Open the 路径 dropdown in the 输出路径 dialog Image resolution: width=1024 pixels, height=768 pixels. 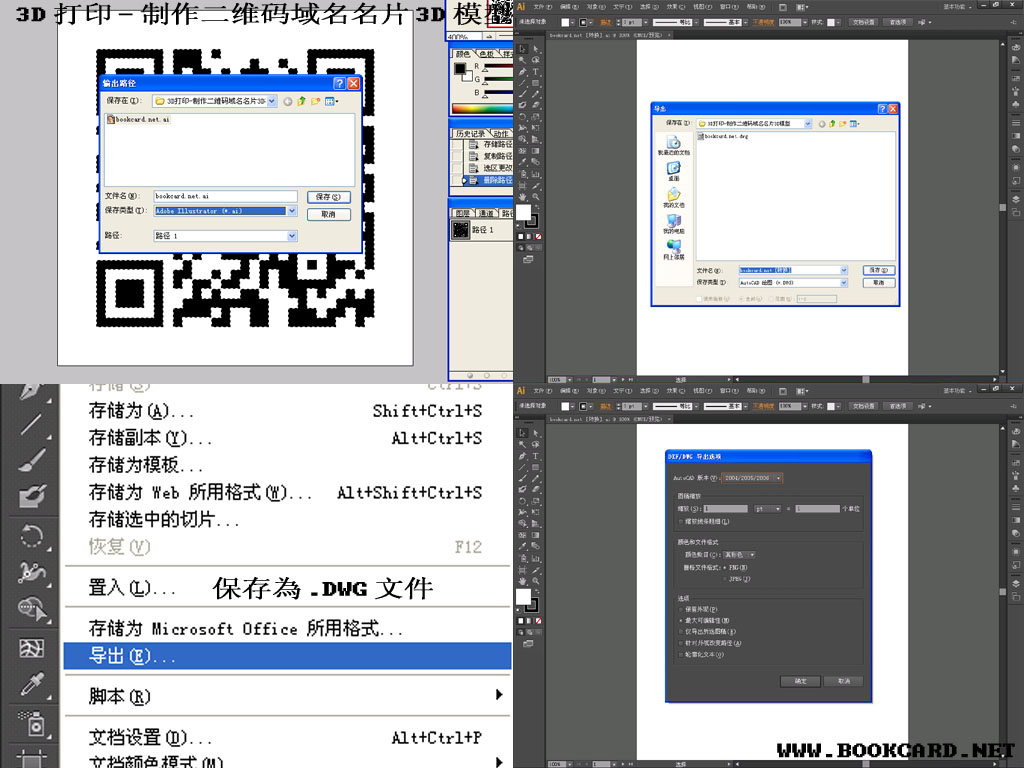292,236
